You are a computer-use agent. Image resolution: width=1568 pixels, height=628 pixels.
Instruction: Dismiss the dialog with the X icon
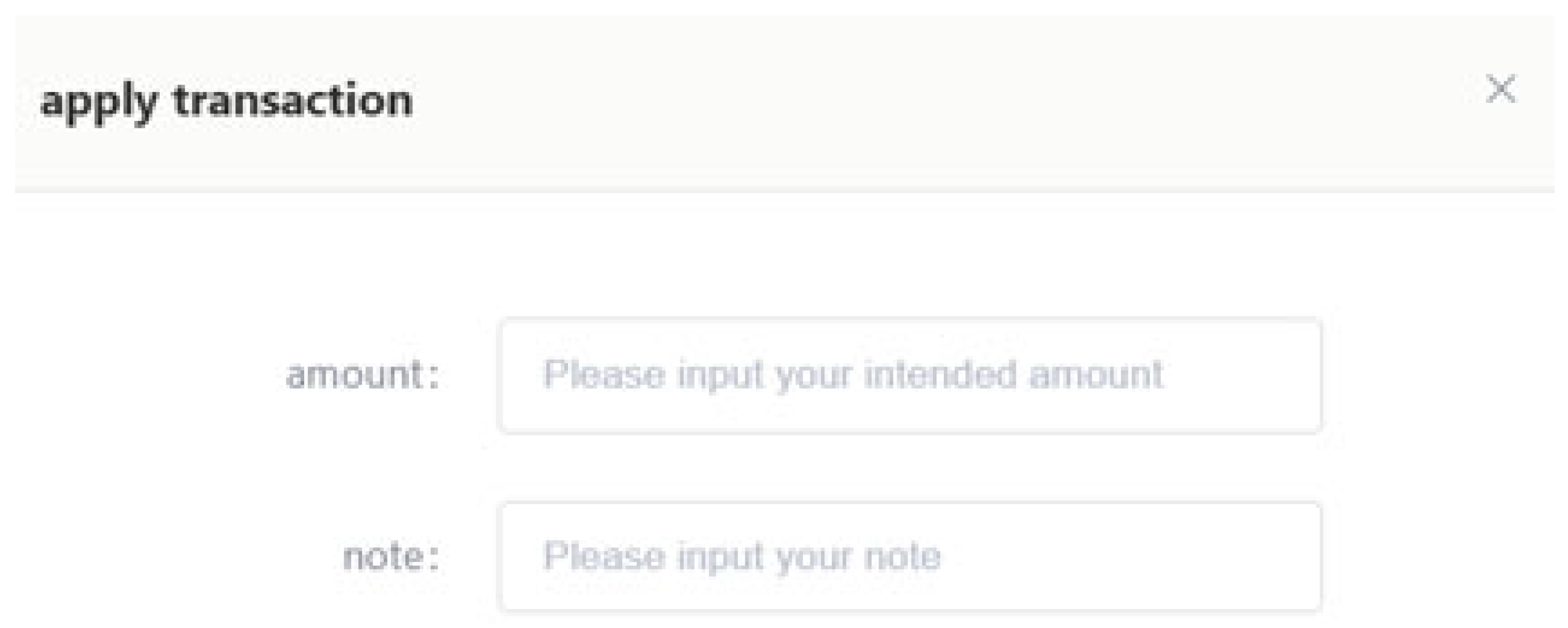click(1501, 90)
